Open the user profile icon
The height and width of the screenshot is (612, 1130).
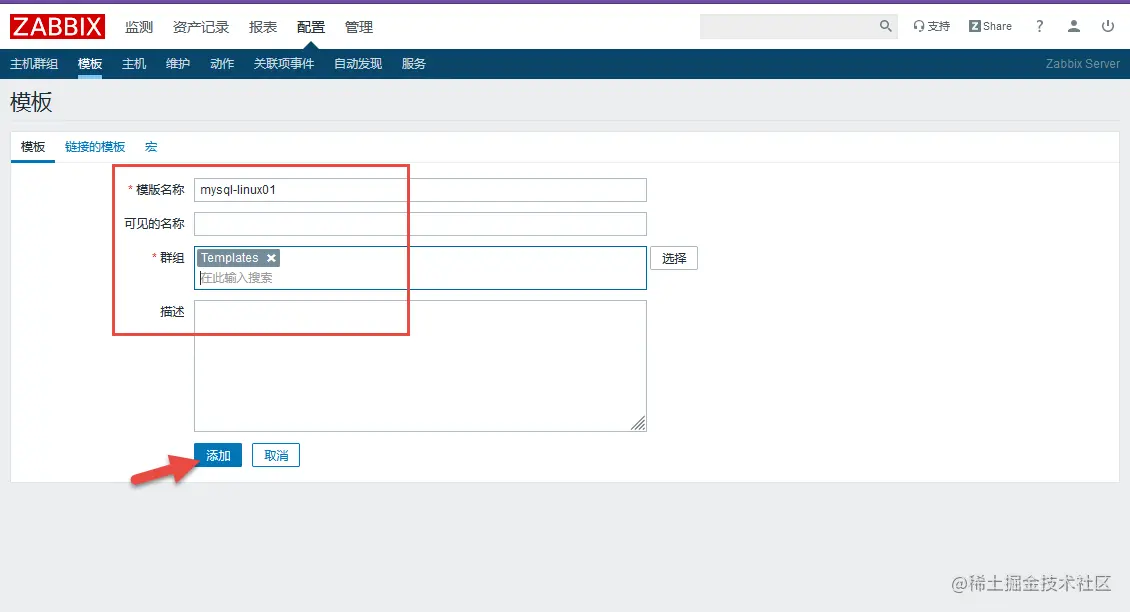coord(1074,26)
